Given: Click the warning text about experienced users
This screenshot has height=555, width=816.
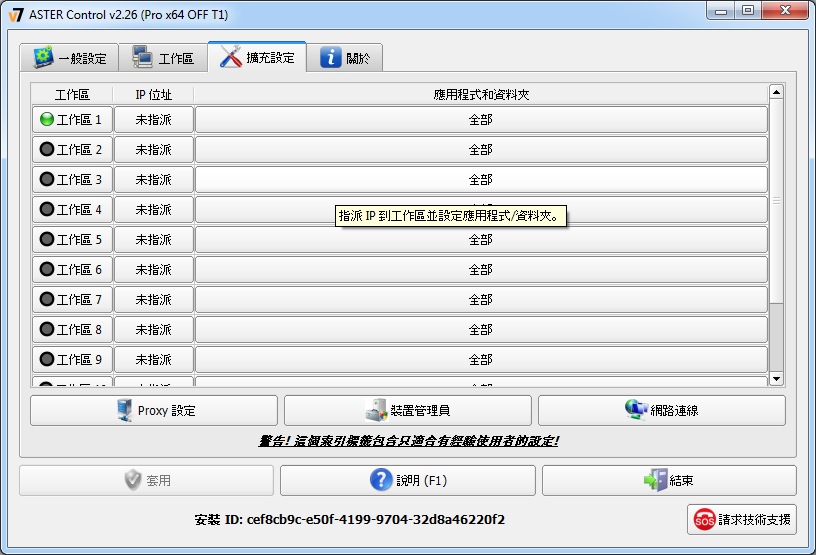Looking at the screenshot, I should 409,441.
